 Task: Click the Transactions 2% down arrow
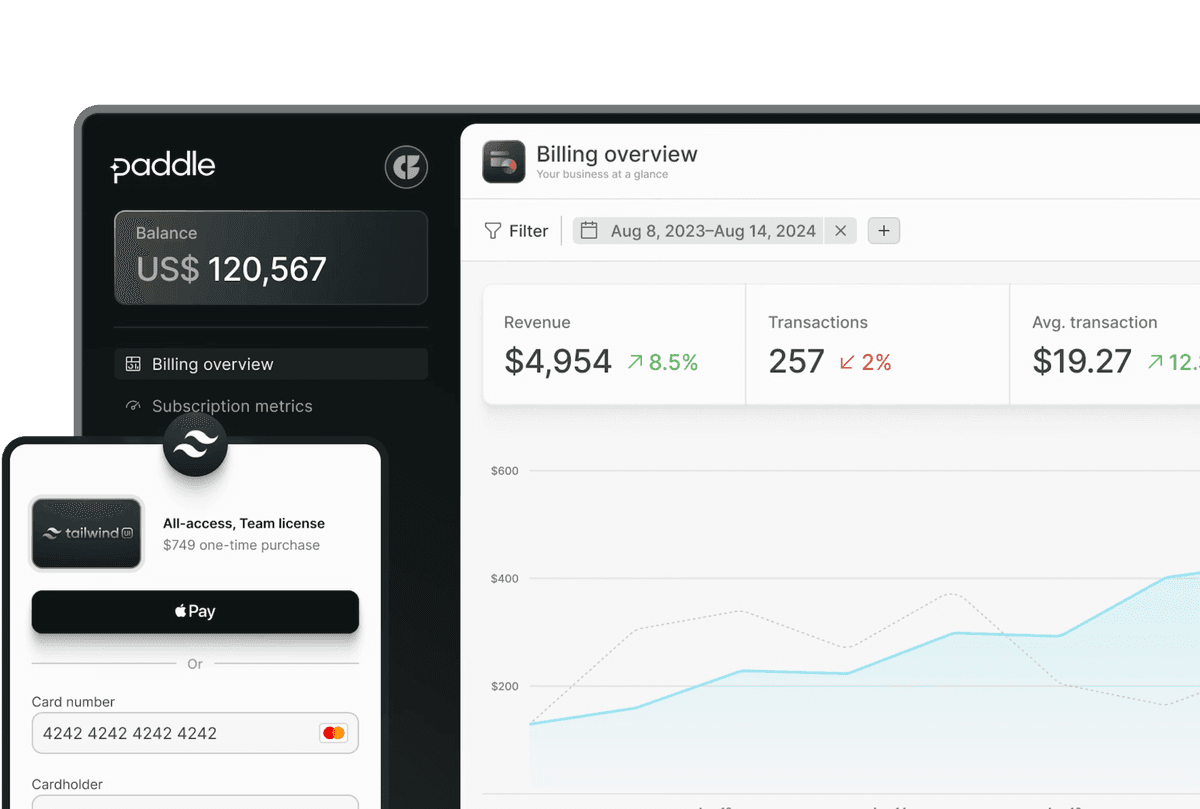click(x=847, y=362)
